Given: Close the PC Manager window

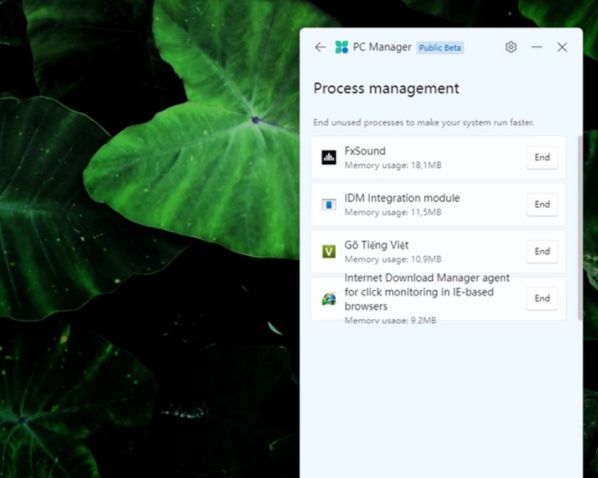Looking at the screenshot, I should 562,47.
